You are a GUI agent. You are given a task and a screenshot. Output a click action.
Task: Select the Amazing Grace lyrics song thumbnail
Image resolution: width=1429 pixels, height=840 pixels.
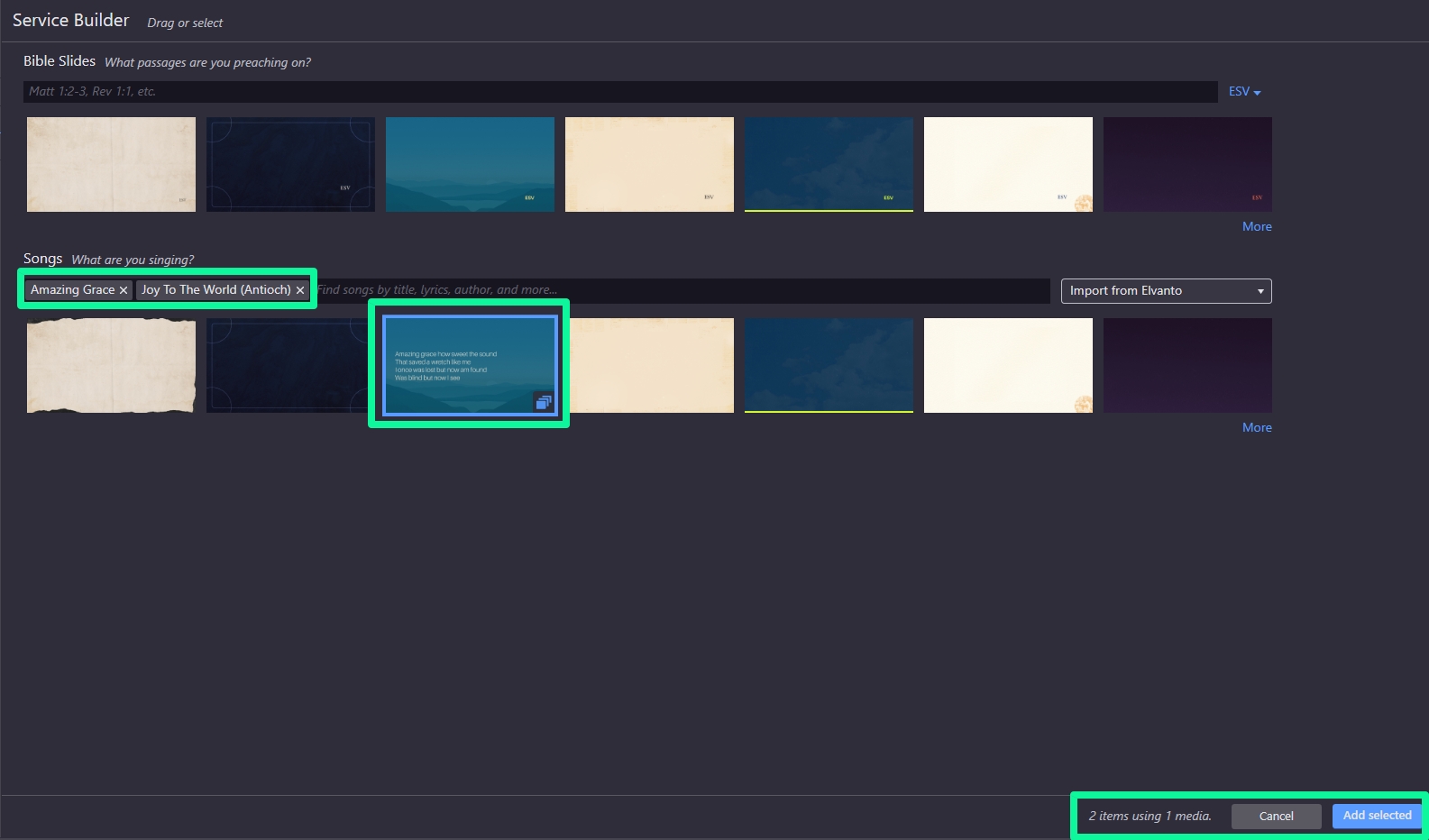tap(470, 366)
